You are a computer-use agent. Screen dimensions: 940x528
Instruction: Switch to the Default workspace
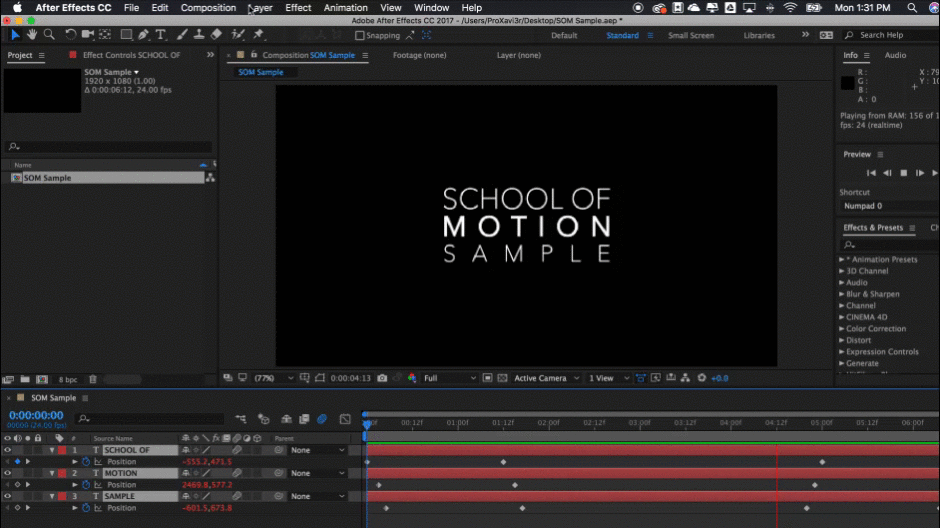564,35
